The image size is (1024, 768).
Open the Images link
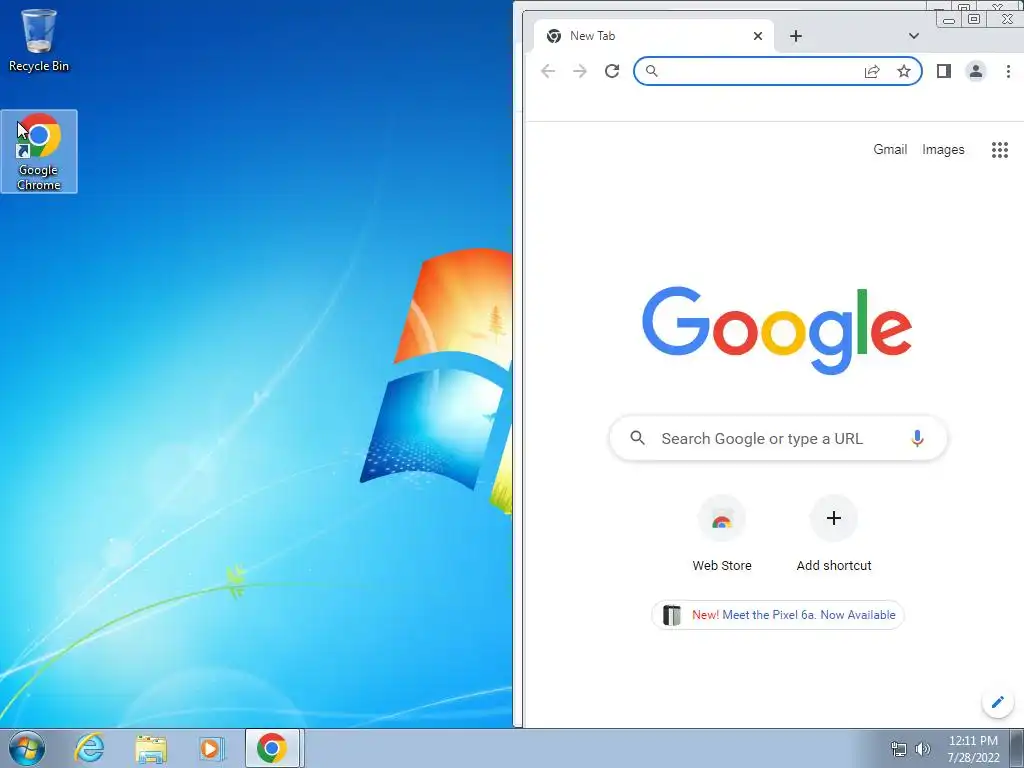click(x=943, y=150)
